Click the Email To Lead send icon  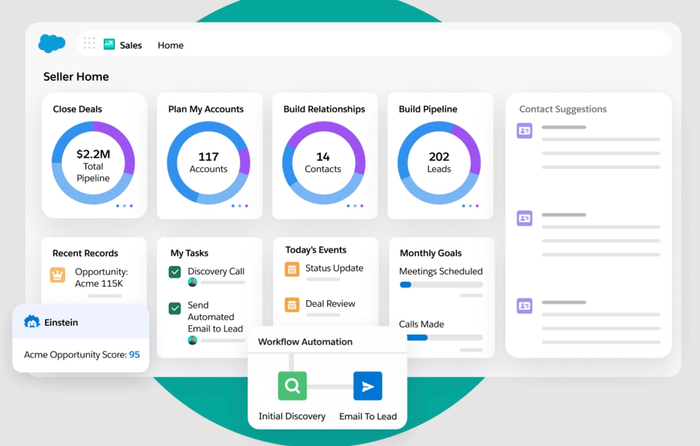[368, 386]
